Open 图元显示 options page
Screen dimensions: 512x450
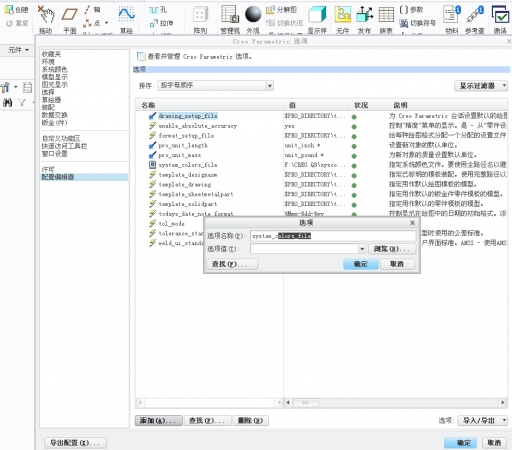click(55, 85)
